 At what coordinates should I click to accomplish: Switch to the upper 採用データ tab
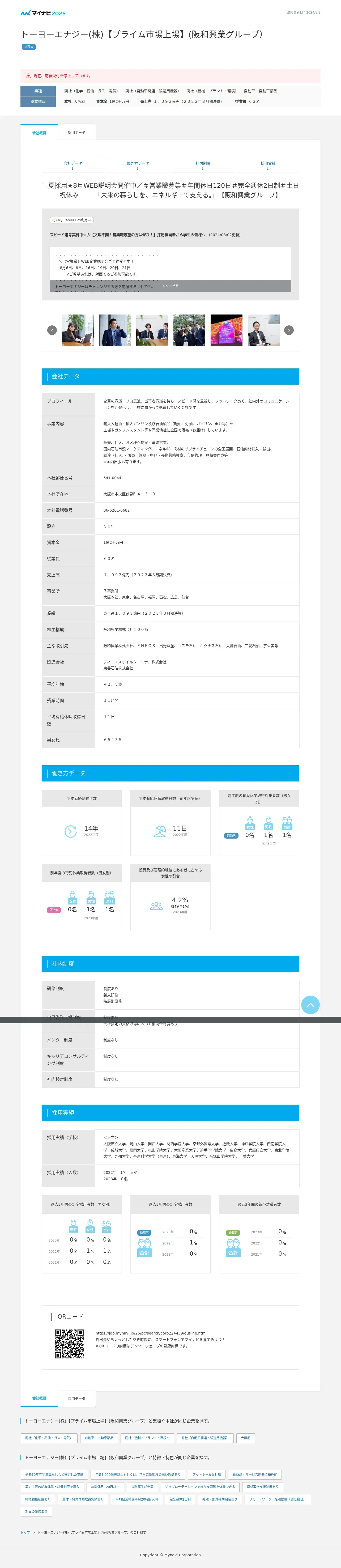(77, 132)
